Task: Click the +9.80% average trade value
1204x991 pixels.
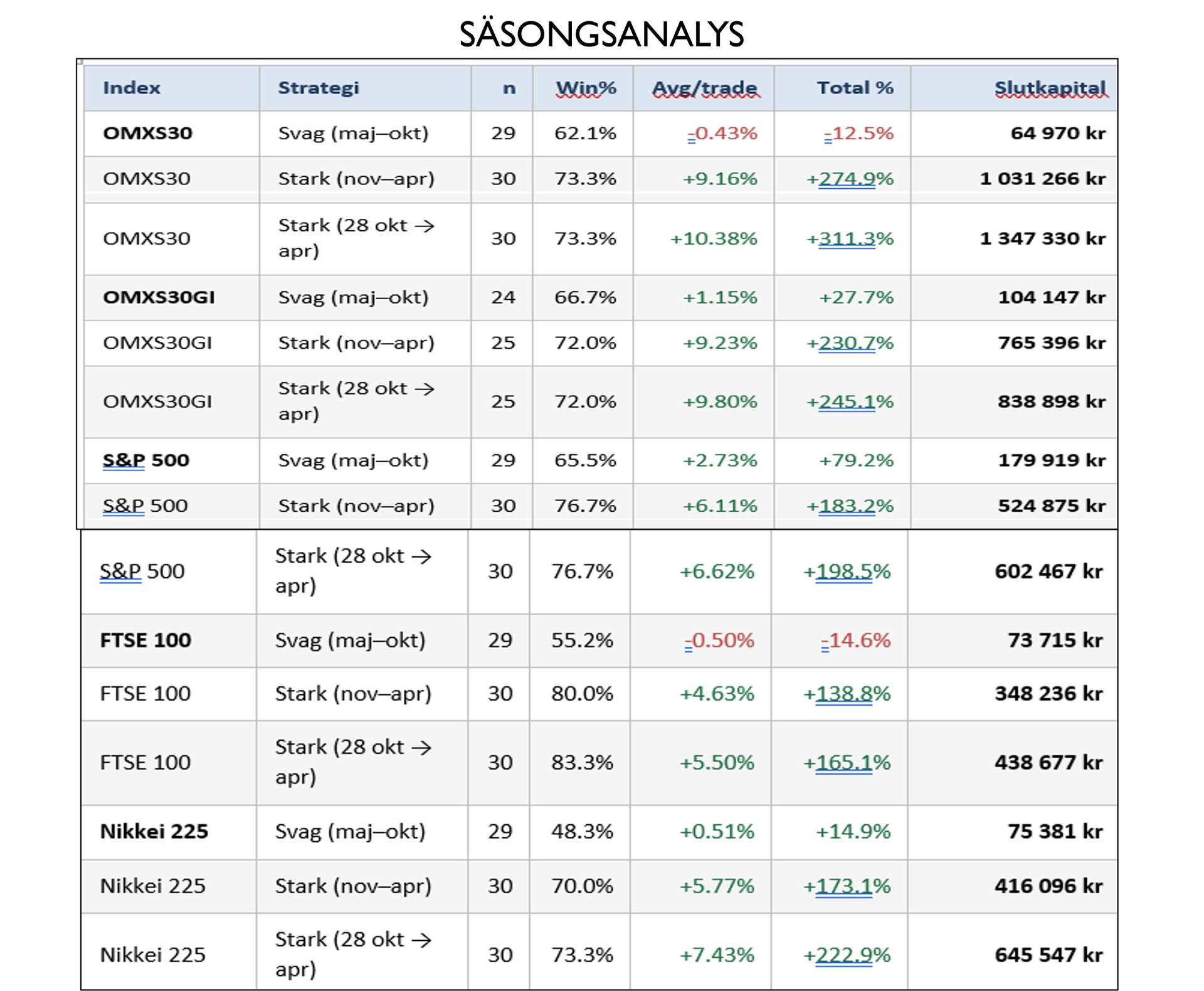Action: (x=720, y=401)
